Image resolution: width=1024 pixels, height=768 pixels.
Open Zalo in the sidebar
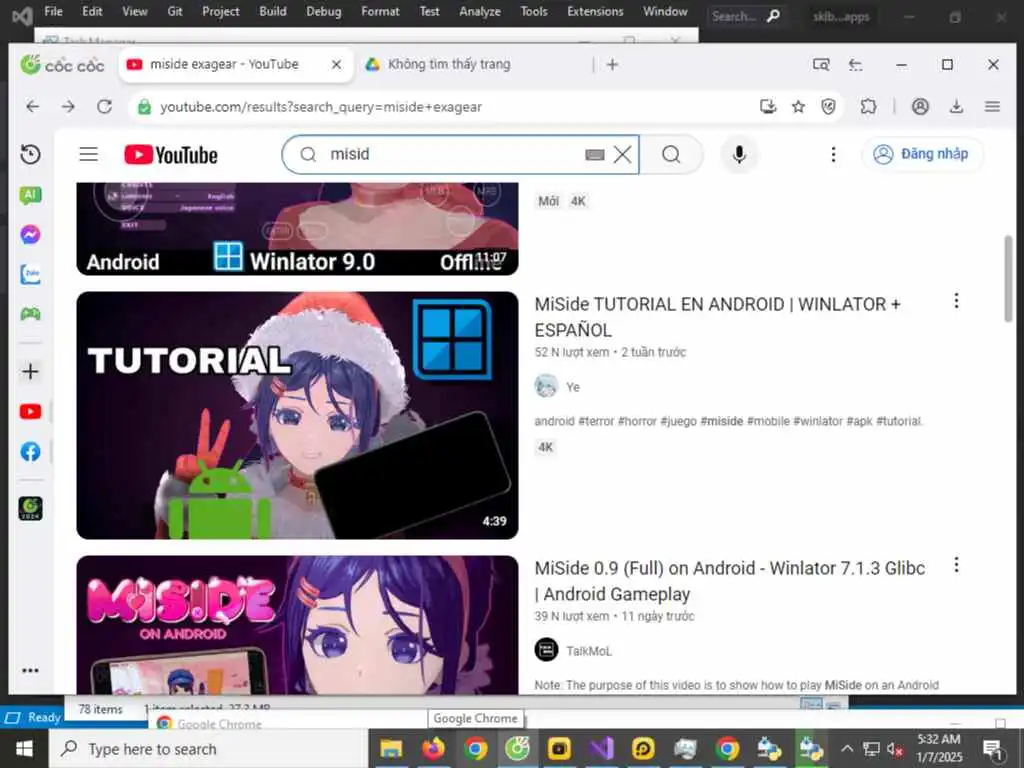[x=30, y=274]
